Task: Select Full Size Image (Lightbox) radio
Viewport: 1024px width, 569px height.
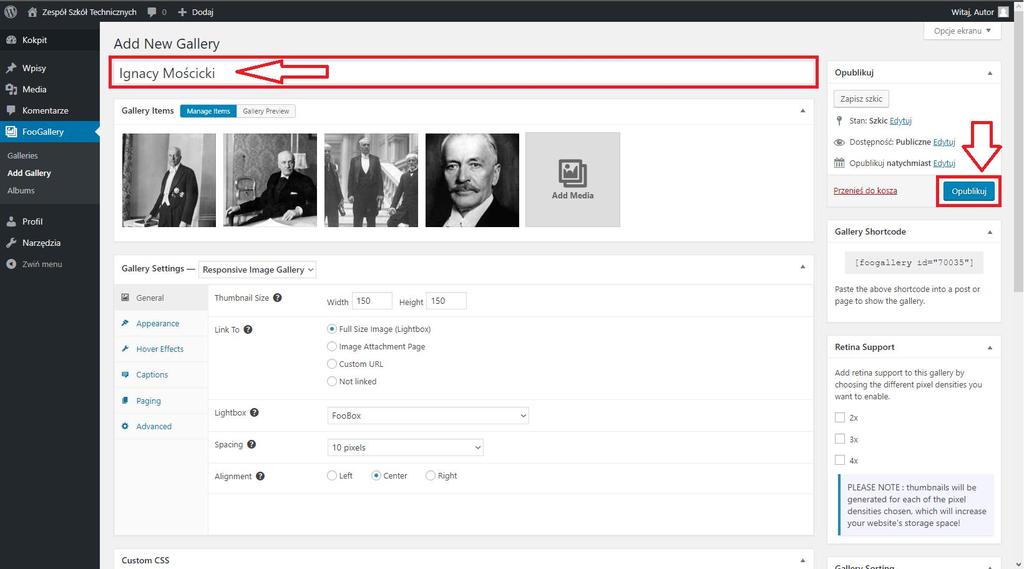Action: 332,329
